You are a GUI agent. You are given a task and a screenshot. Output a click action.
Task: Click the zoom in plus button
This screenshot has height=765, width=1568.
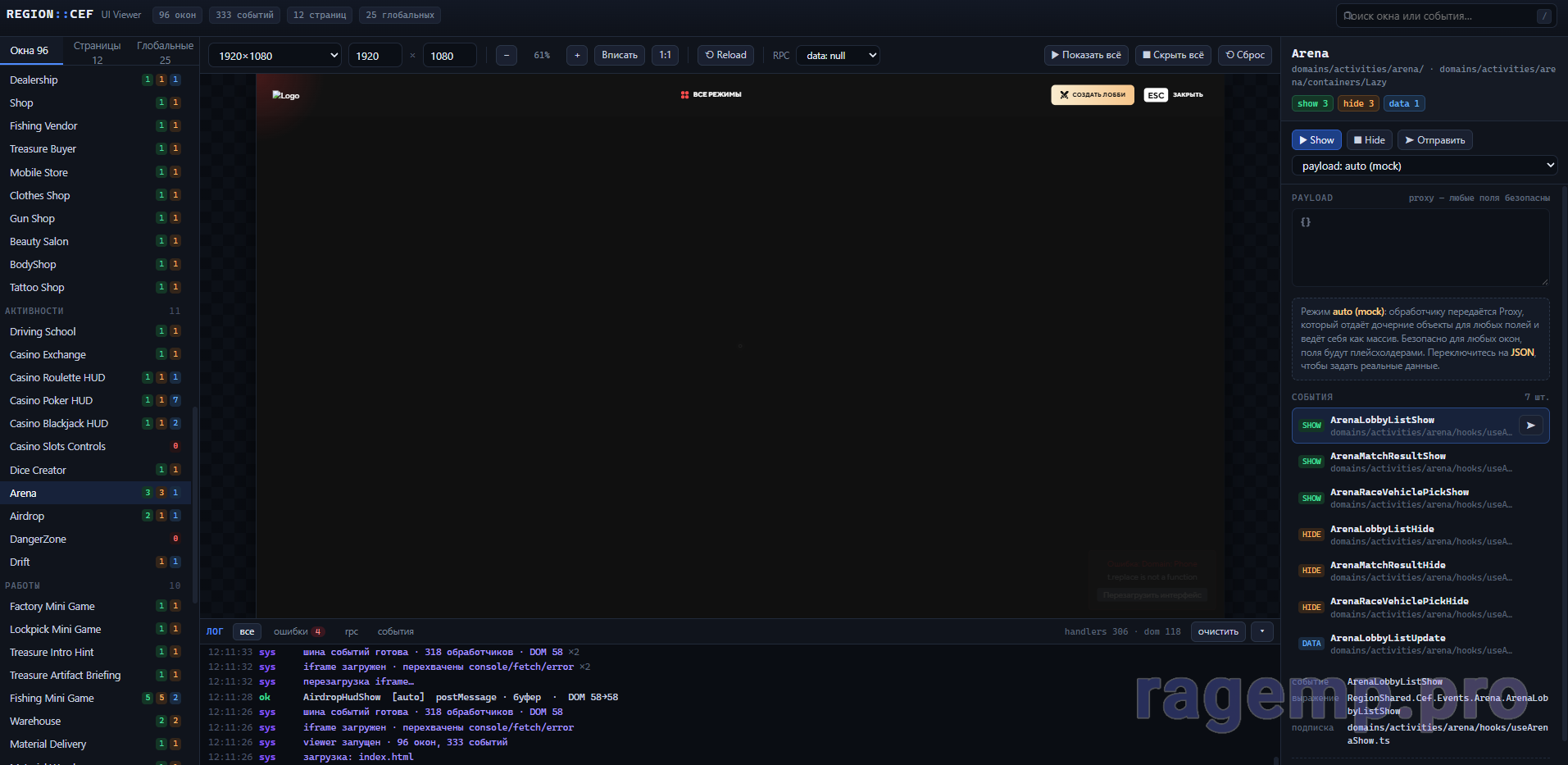[x=577, y=56]
